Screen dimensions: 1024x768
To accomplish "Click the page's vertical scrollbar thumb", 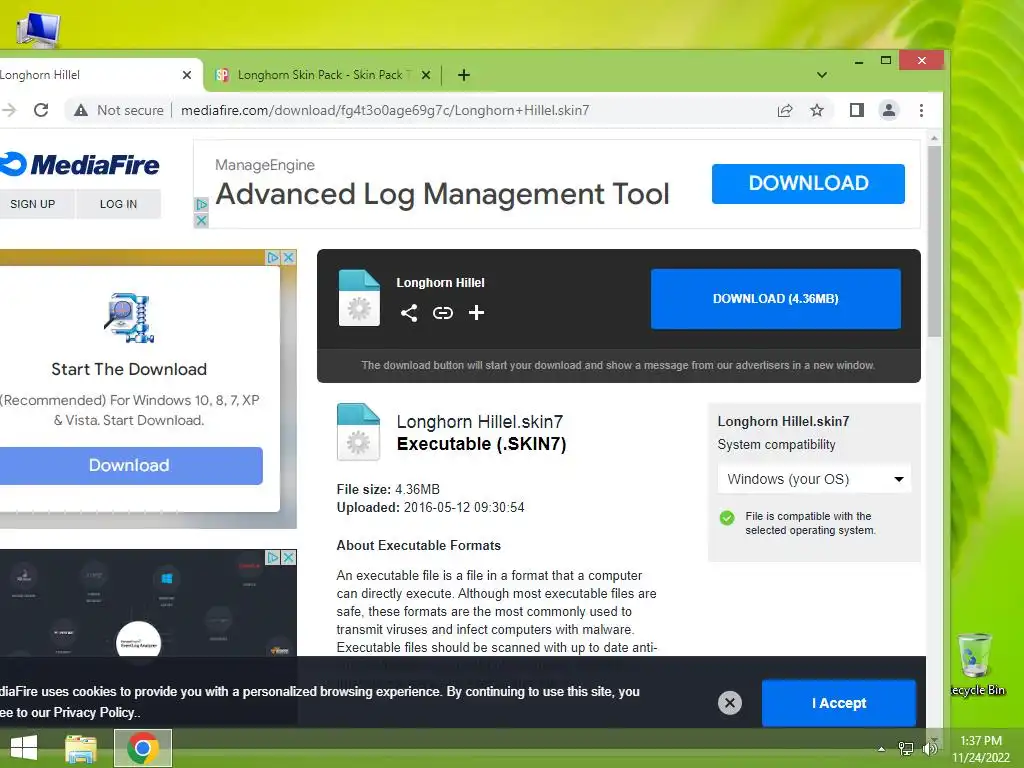I will [935, 242].
